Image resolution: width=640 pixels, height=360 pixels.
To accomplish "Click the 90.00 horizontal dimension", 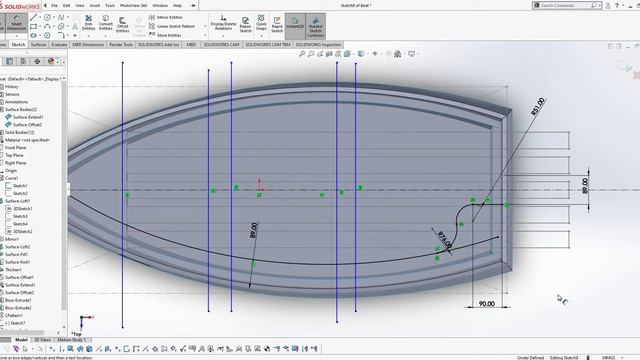I will [x=486, y=304].
